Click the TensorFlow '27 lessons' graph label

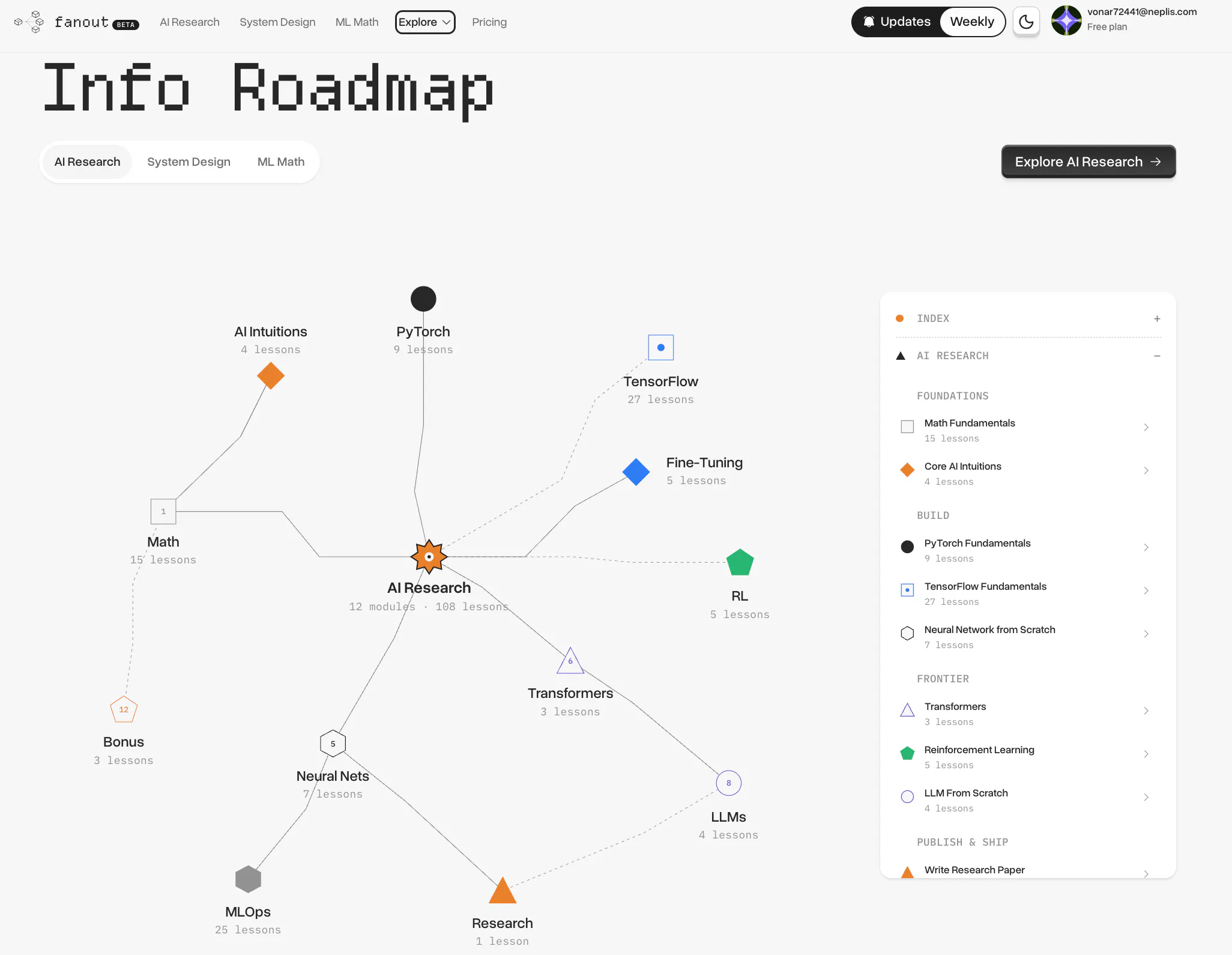click(660, 399)
